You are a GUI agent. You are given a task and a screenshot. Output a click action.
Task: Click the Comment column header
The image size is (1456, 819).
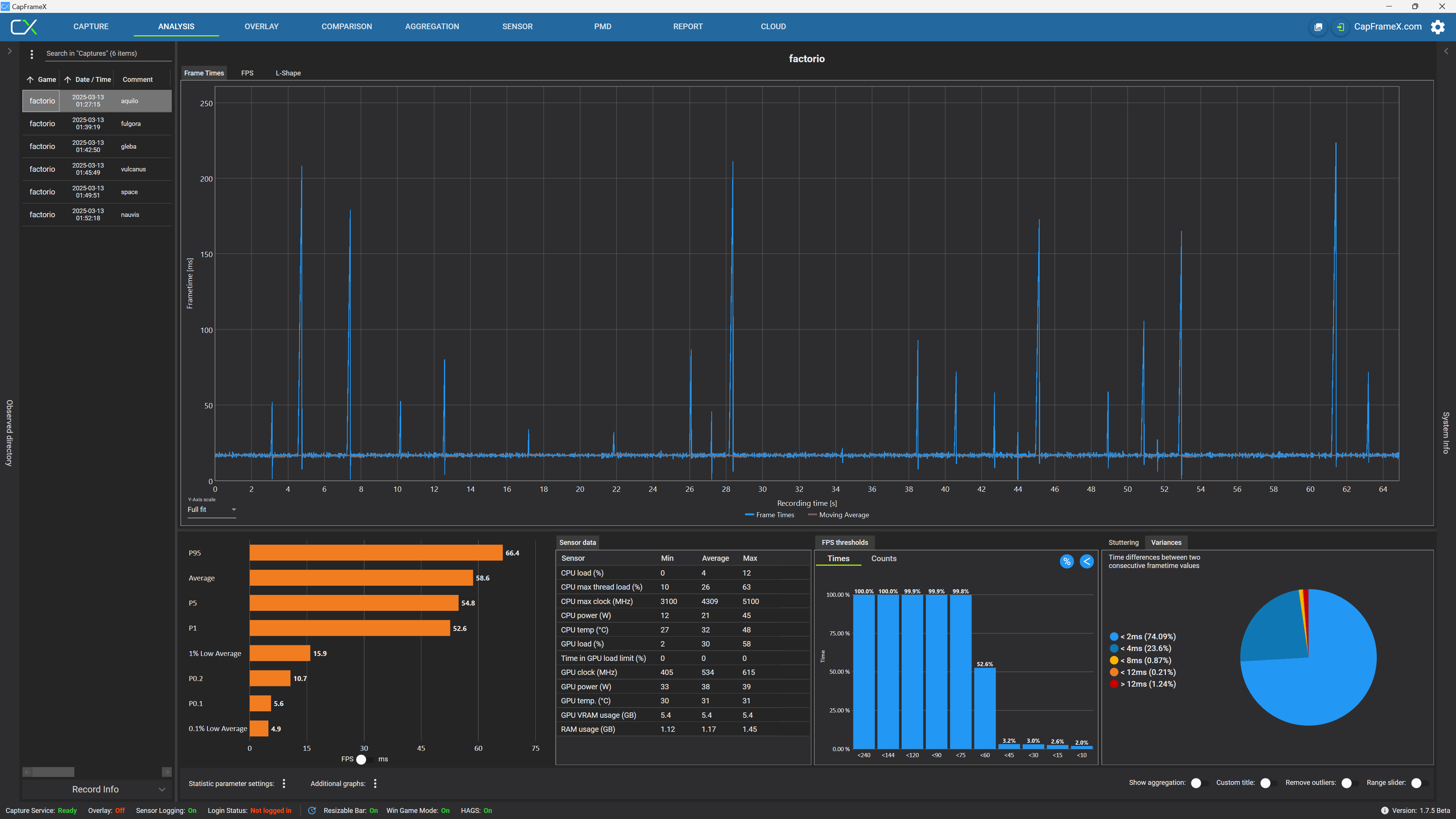click(137, 80)
